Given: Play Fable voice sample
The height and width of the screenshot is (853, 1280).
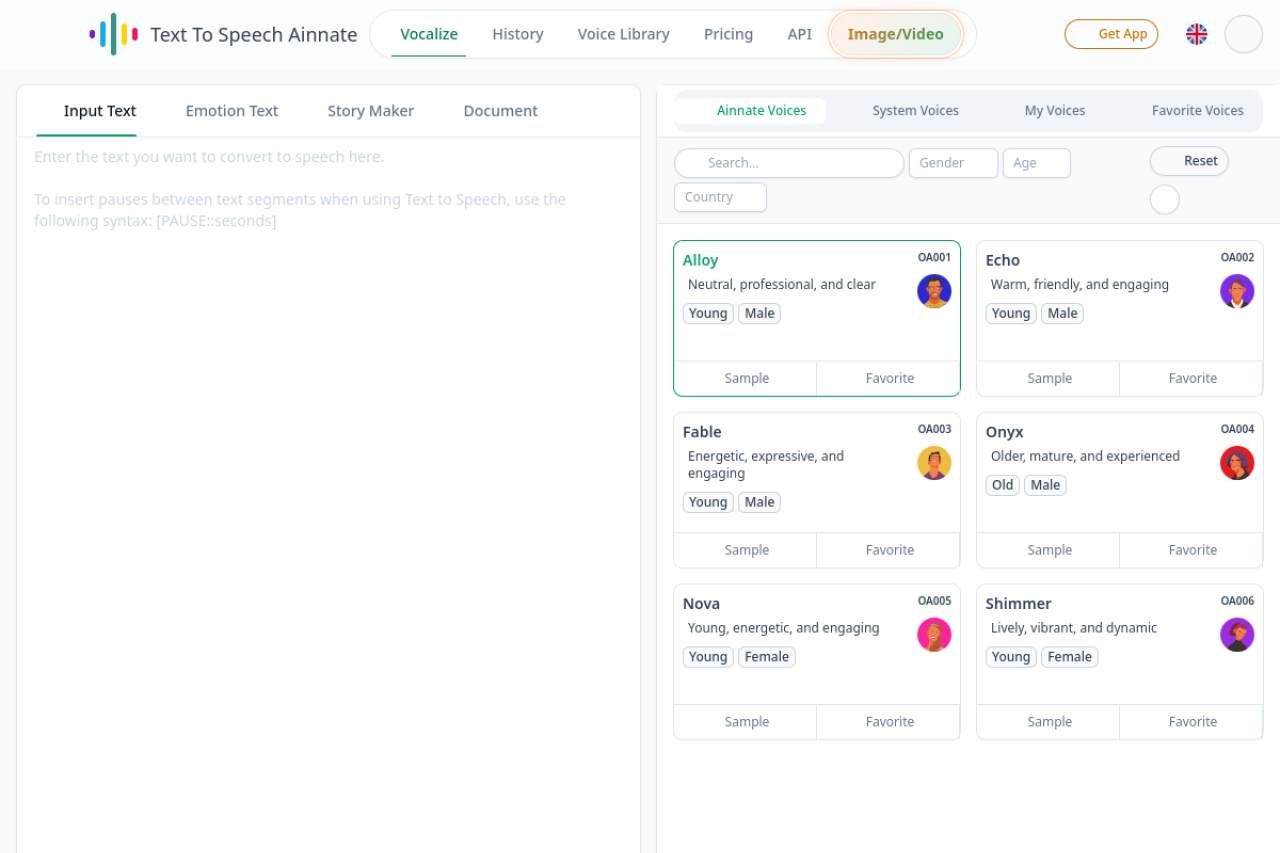Looking at the screenshot, I should pyautogui.click(x=746, y=550).
